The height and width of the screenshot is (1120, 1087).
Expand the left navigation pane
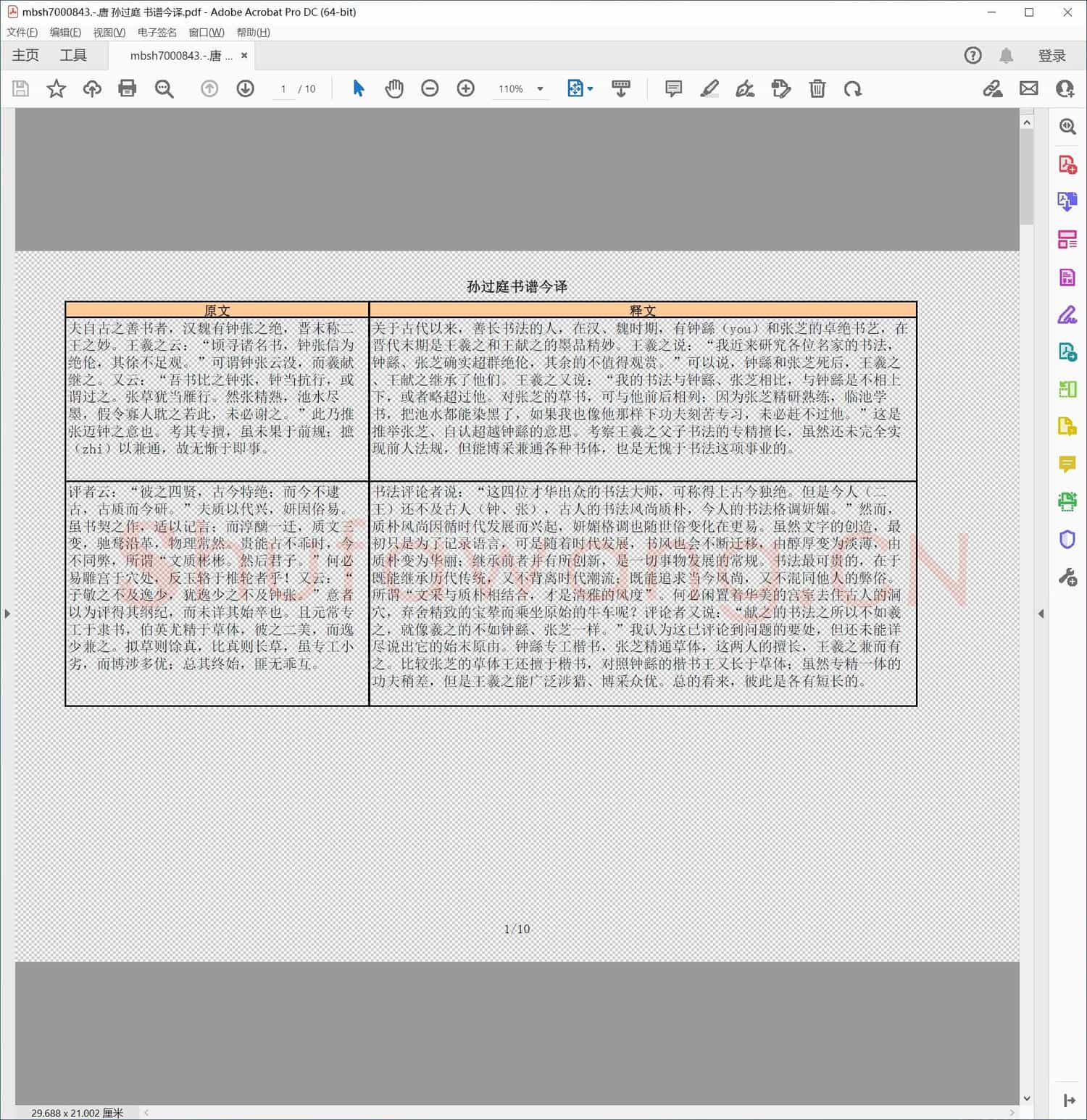point(7,614)
